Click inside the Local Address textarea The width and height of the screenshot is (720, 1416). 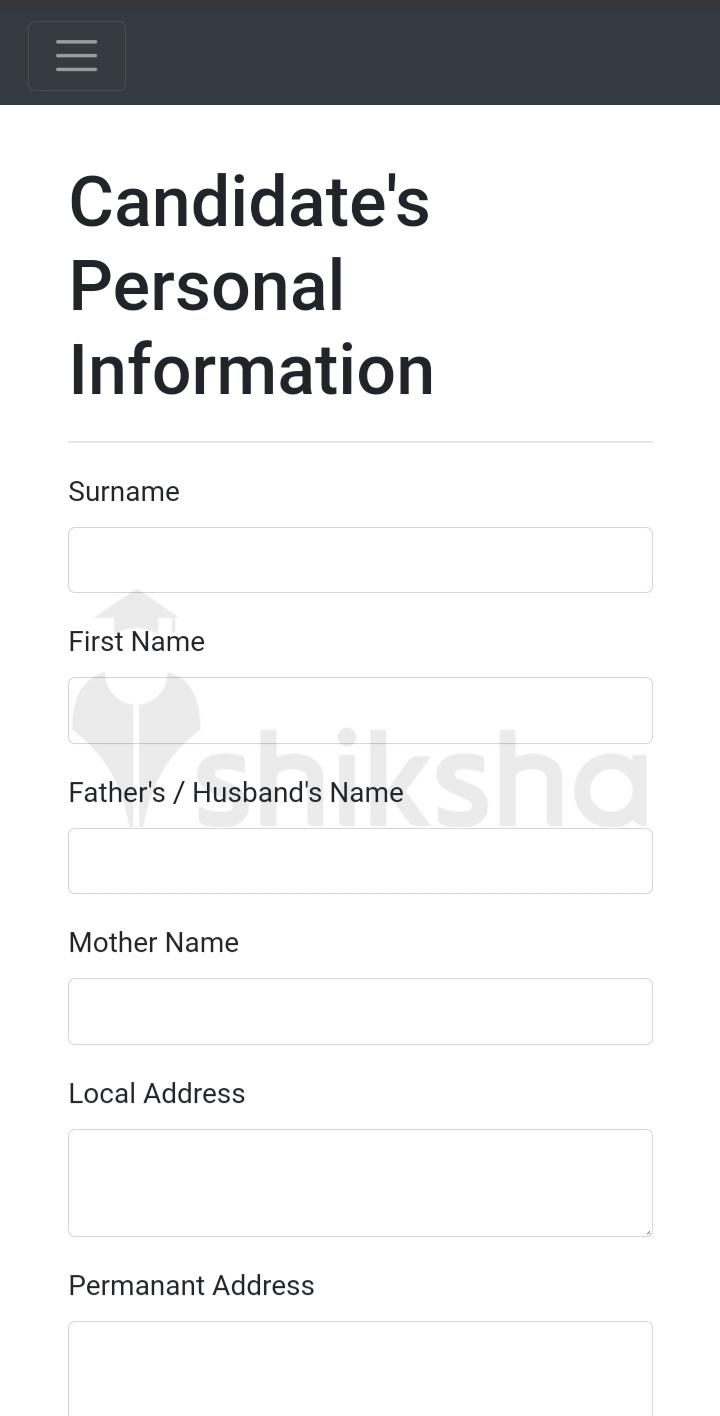pos(360,1180)
